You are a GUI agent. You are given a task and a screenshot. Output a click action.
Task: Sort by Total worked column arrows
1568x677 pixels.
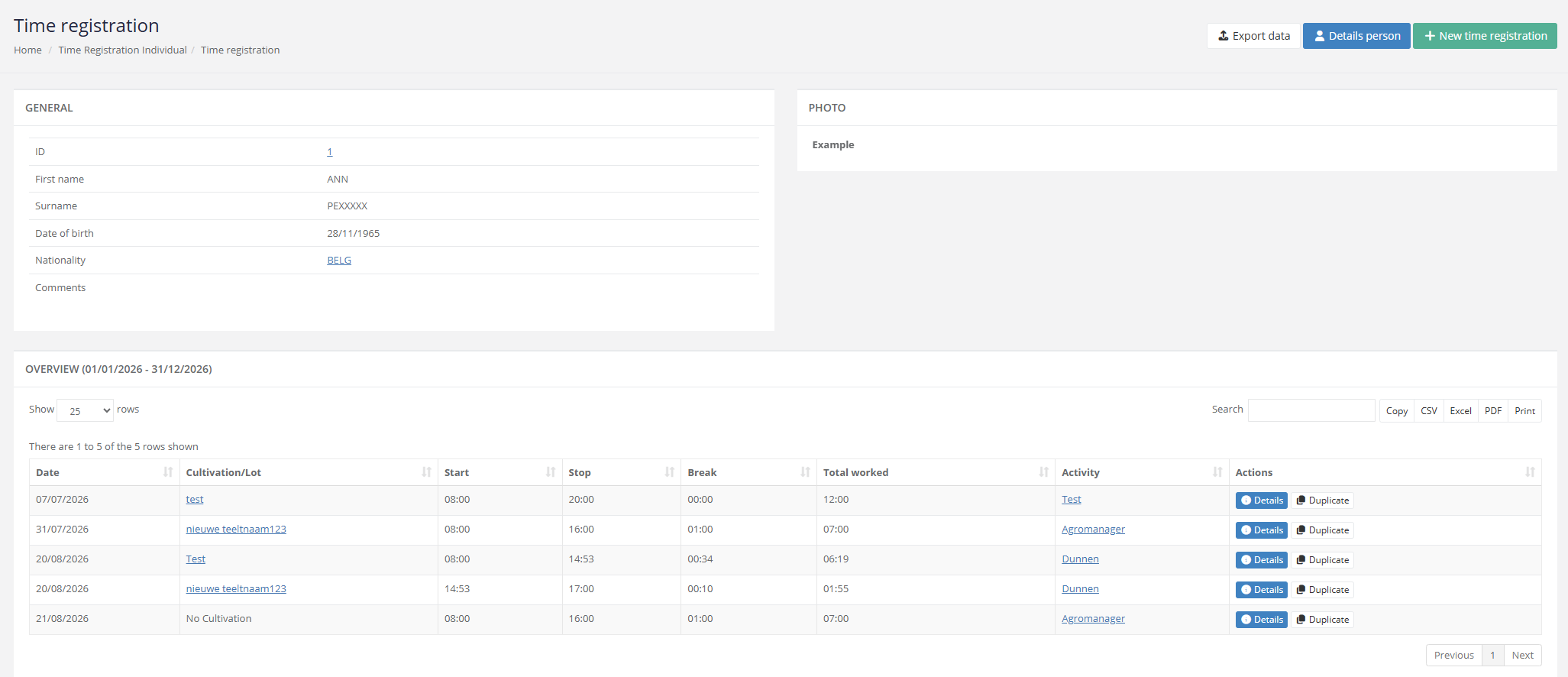coord(1044,472)
